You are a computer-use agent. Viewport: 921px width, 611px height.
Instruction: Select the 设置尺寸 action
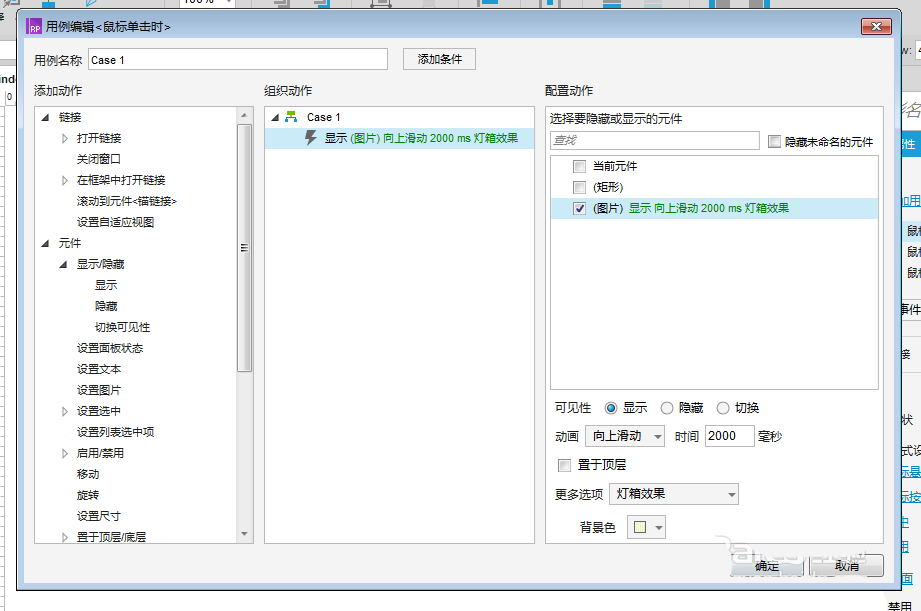(x=99, y=516)
